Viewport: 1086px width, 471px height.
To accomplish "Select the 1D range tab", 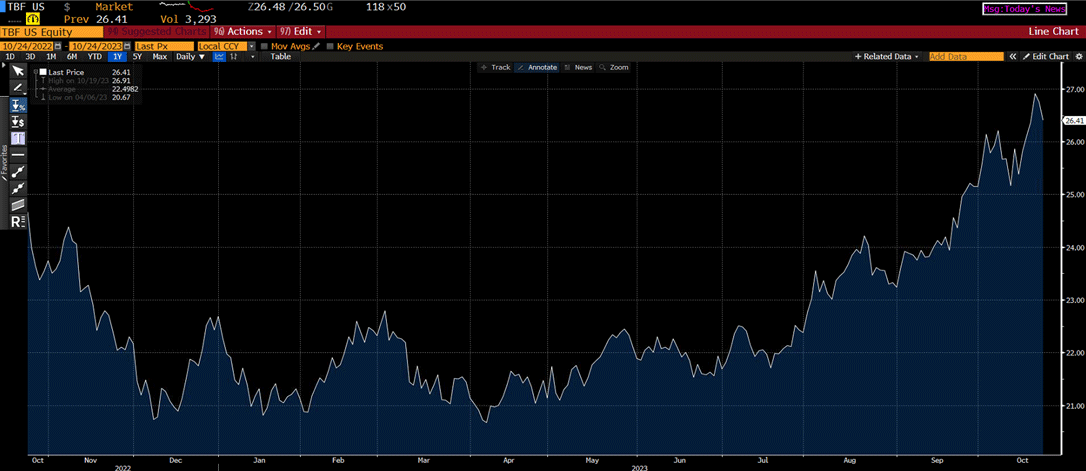I will [10, 57].
